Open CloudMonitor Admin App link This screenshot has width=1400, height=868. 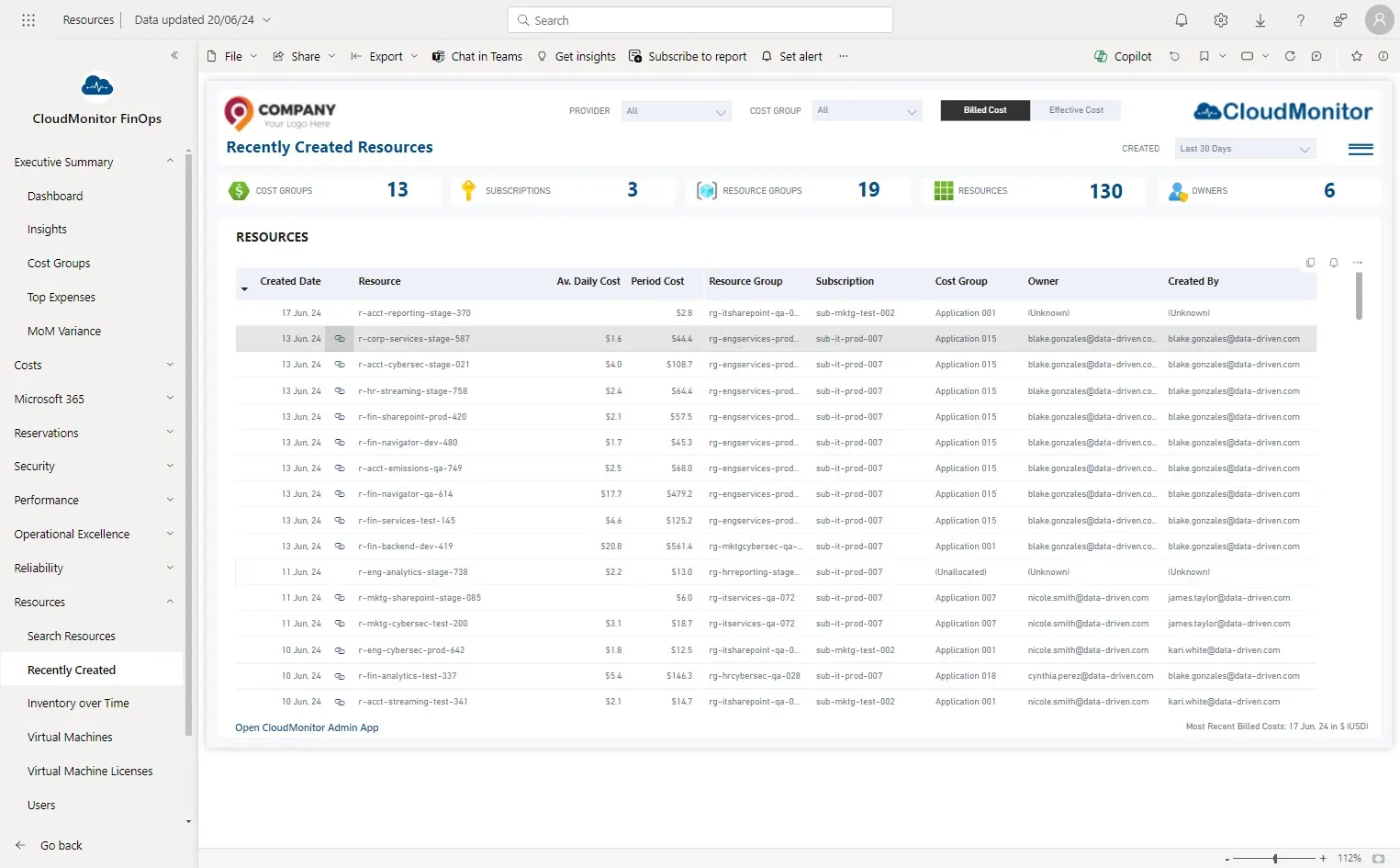click(x=307, y=727)
